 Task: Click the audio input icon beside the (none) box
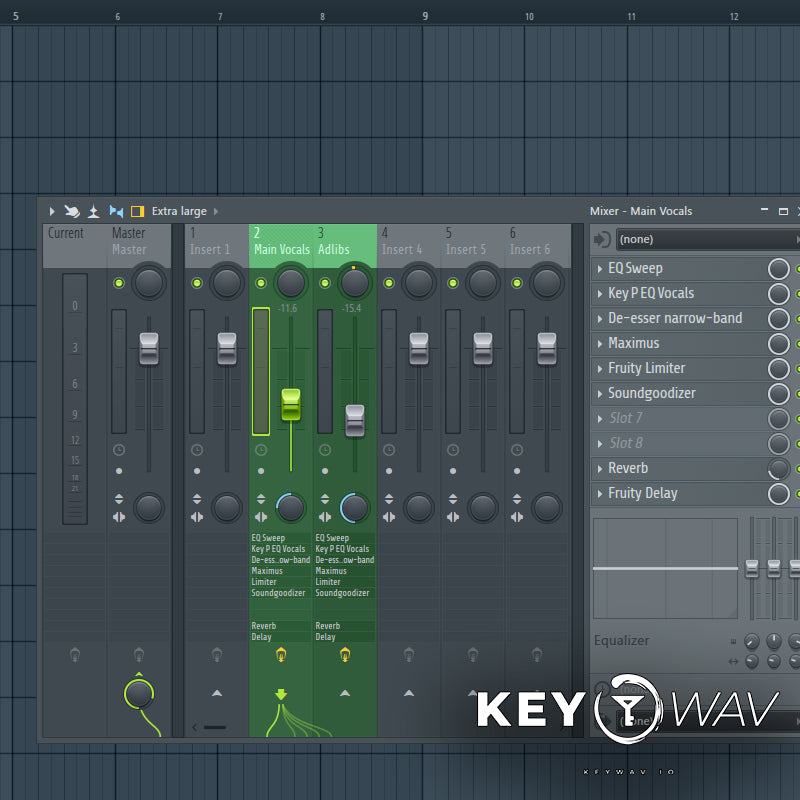point(601,239)
